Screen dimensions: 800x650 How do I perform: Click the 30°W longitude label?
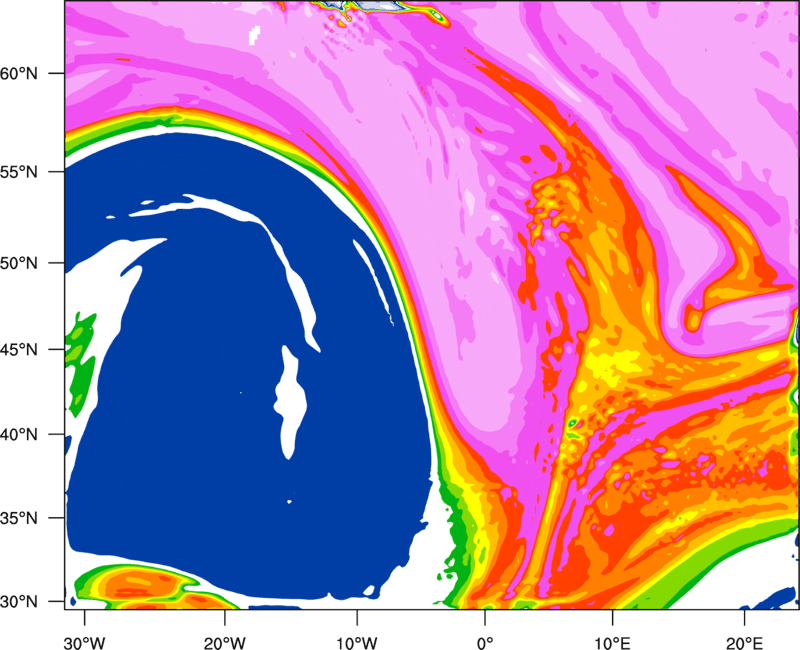click(x=85, y=643)
